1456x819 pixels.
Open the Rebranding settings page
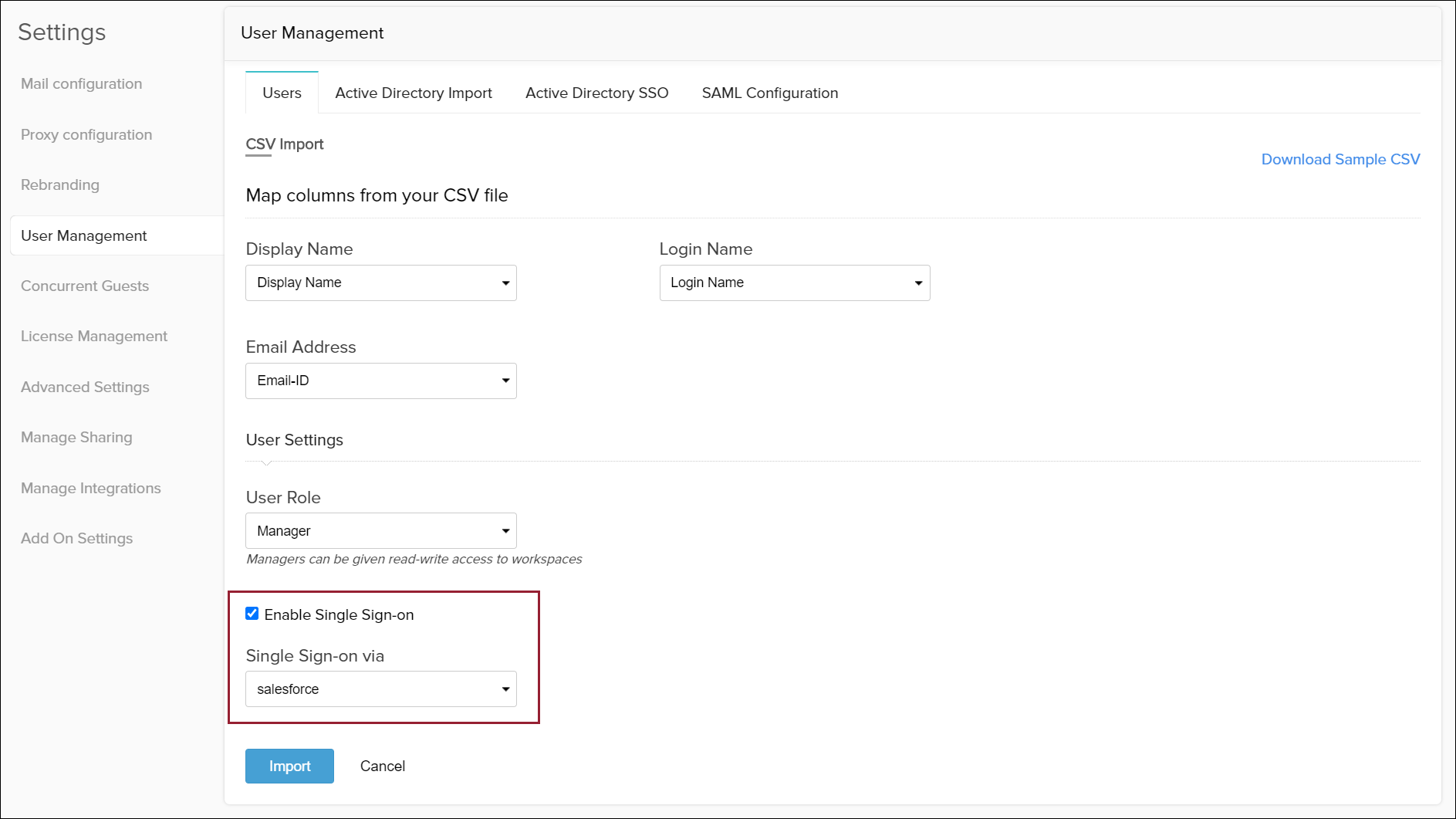(x=60, y=185)
